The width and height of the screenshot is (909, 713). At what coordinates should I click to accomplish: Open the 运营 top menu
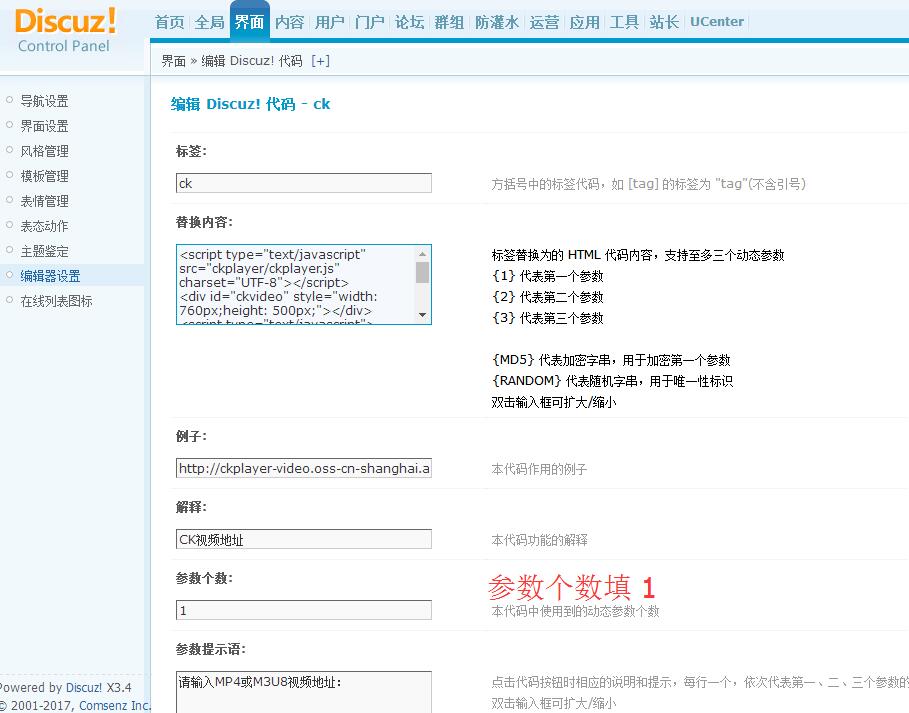point(544,22)
